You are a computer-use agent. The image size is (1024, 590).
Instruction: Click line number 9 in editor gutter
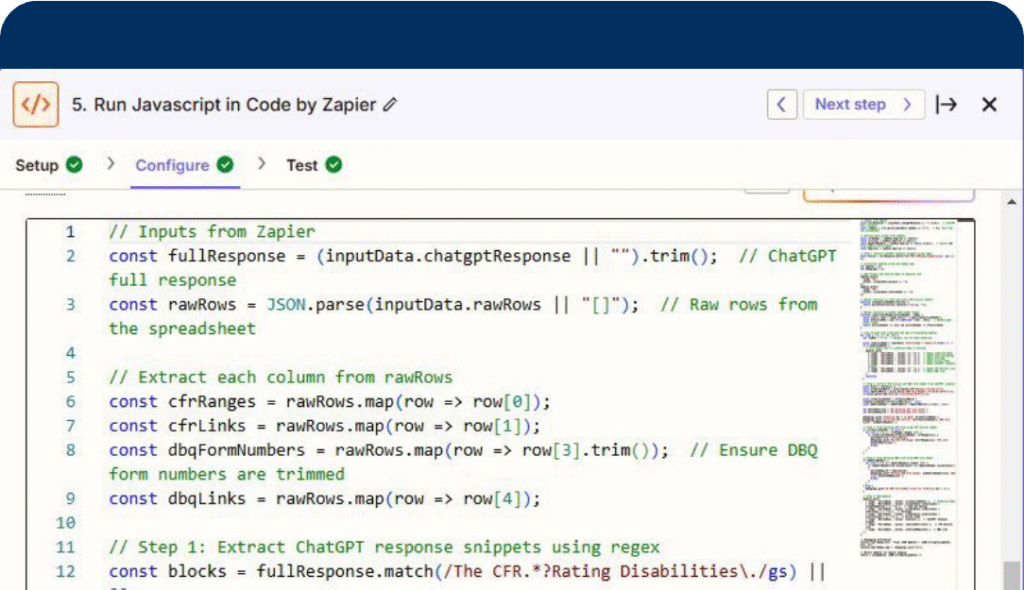coord(70,499)
